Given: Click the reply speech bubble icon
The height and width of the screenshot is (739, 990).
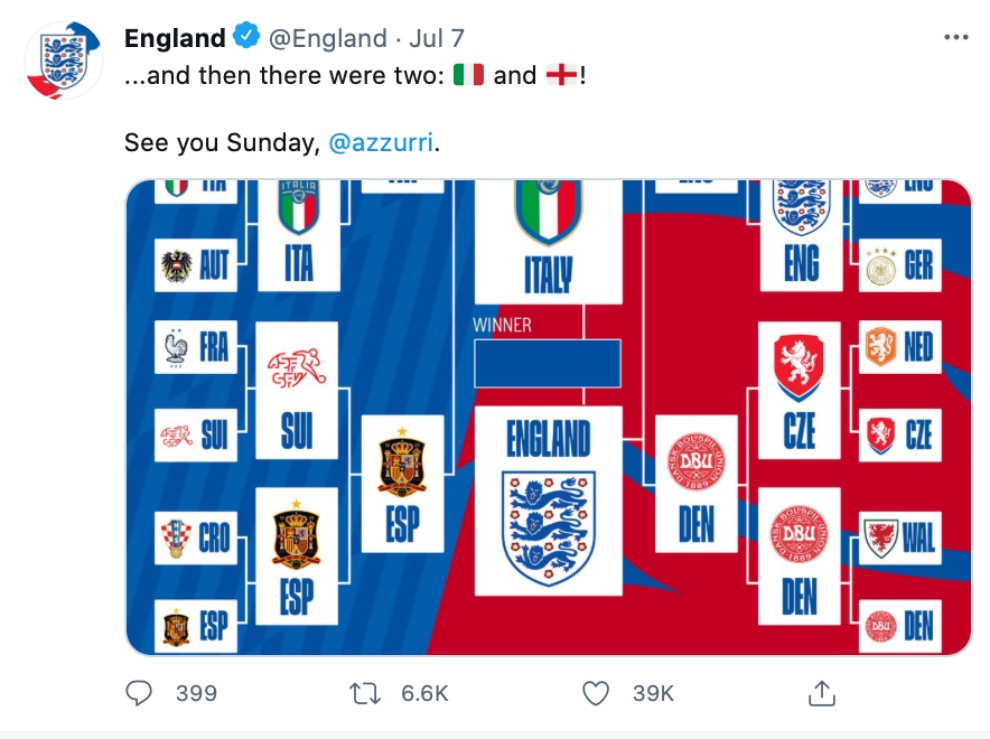Looking at the screenshot, I should tap(139, 693).
